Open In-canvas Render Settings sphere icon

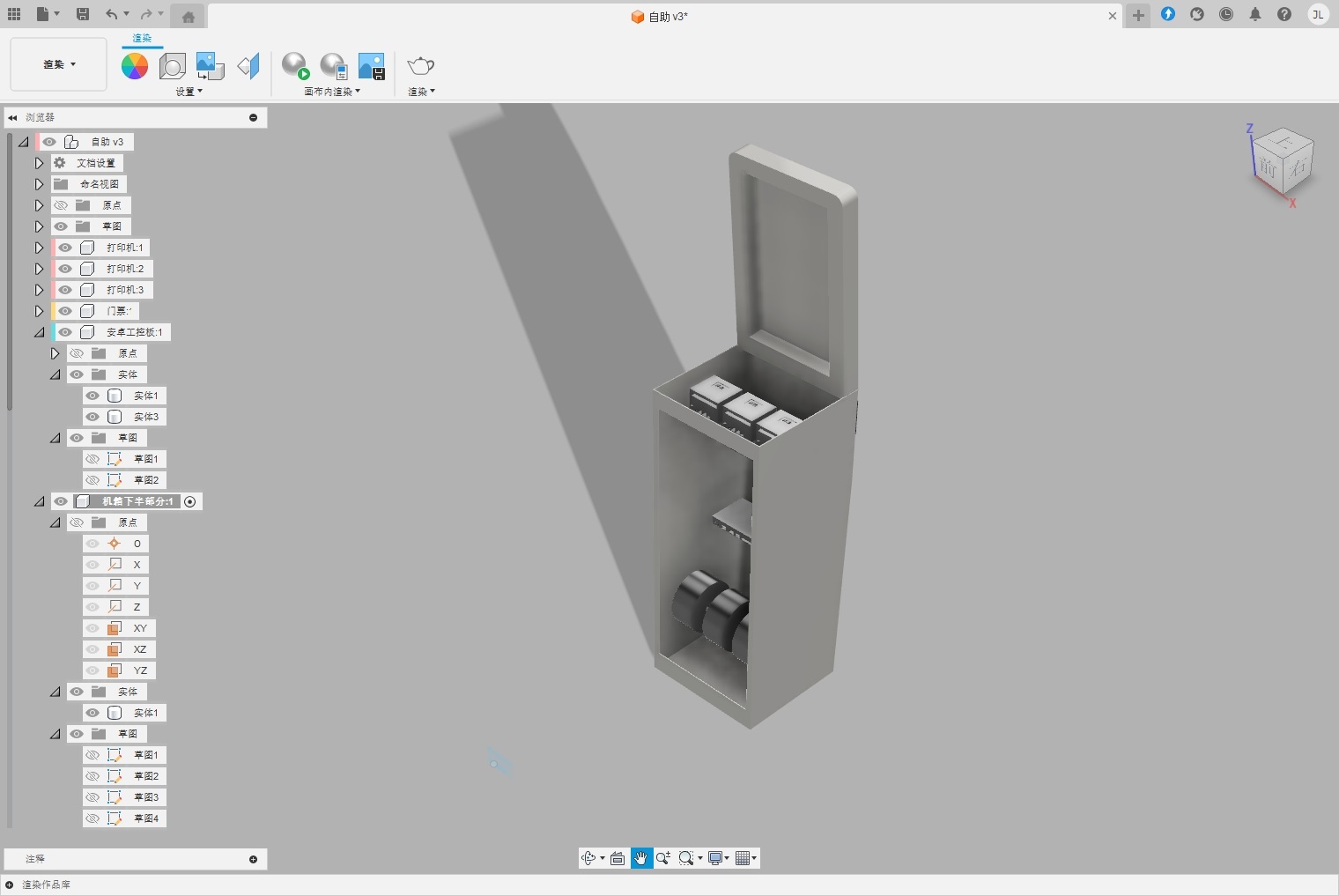point(333,66)
